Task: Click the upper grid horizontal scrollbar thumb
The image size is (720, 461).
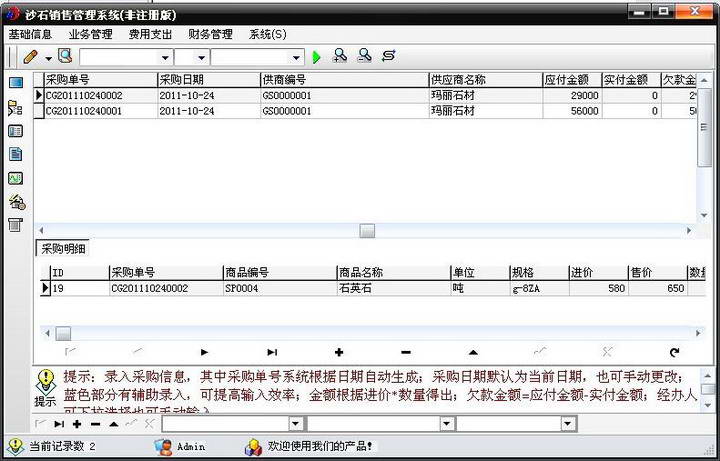Action: point(367,230)
